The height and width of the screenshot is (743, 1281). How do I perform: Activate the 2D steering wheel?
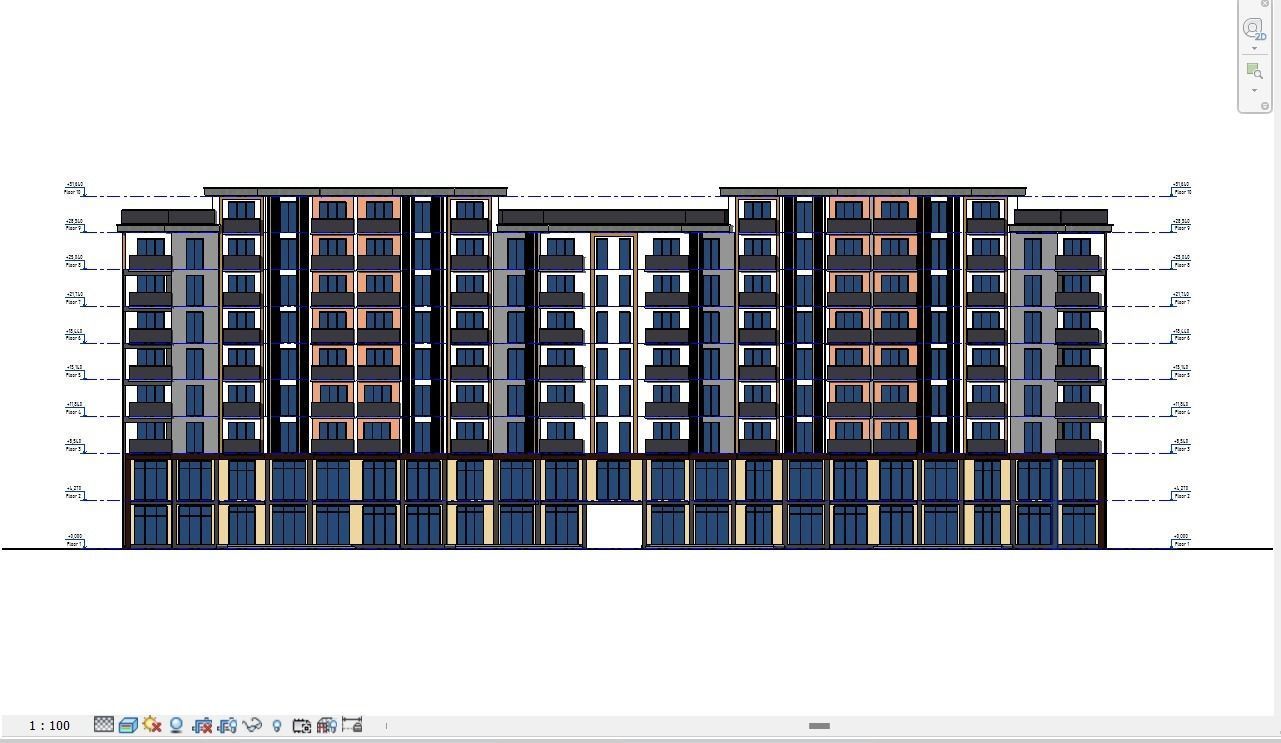coord(1254,29)
